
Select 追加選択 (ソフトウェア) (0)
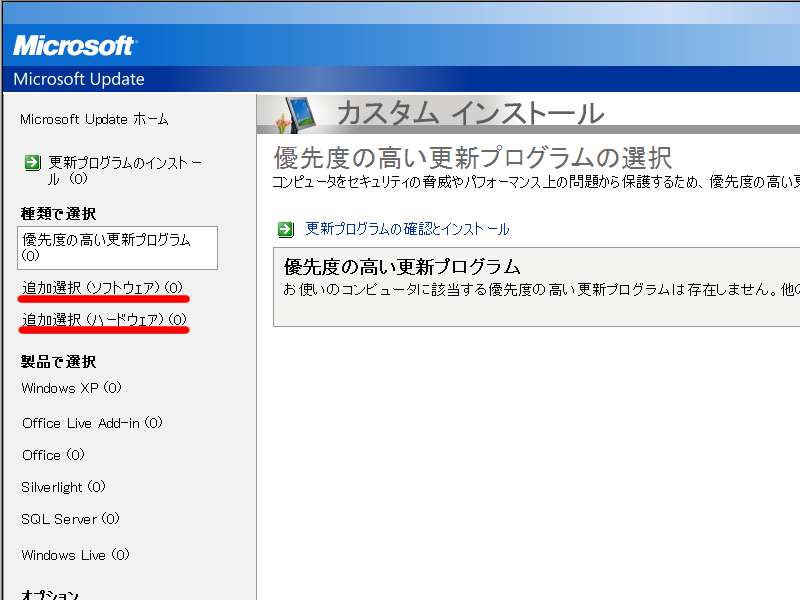pyautogui.click(x=103, y=288)
